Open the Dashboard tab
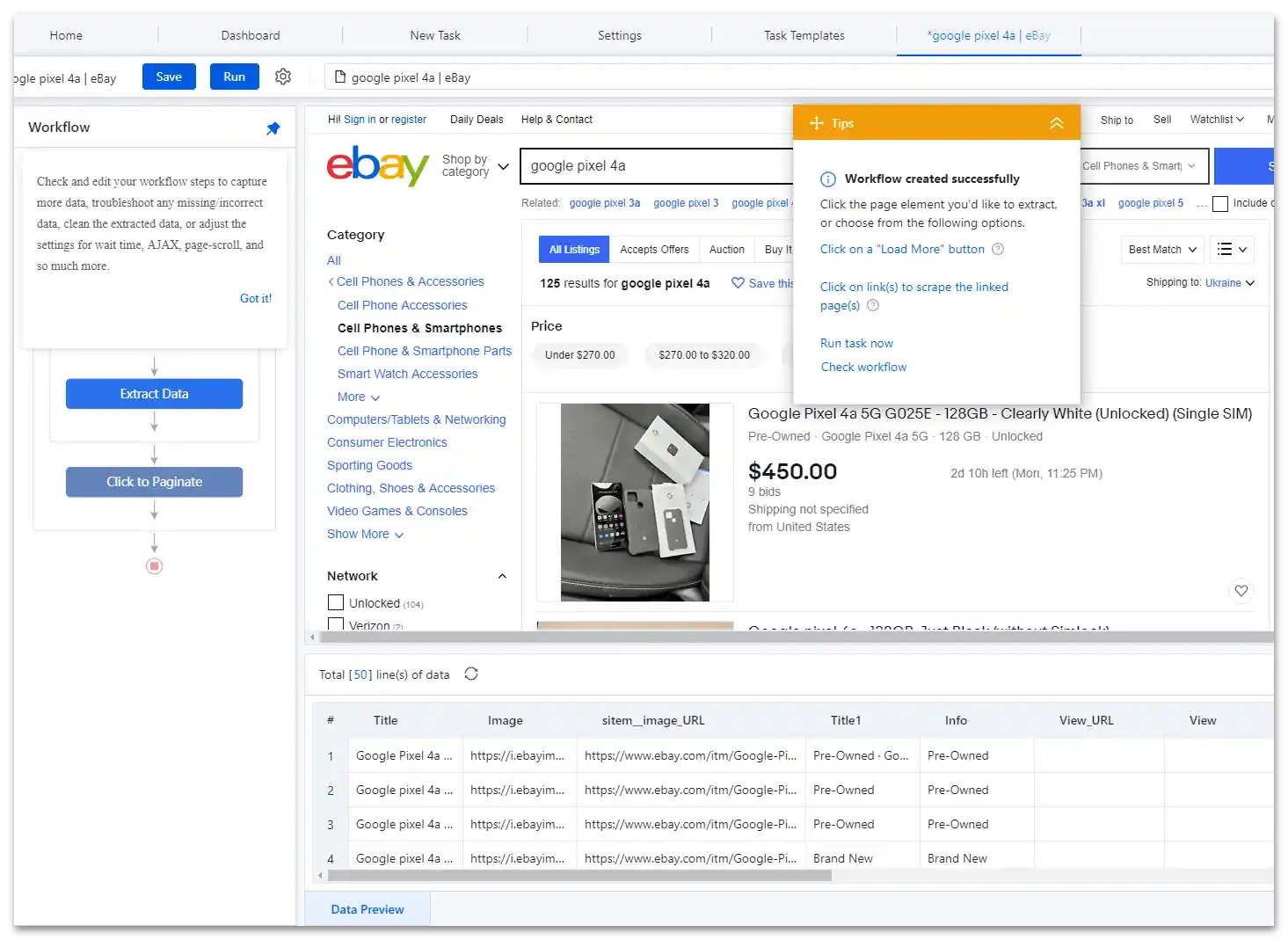This screenshot has width=1288, height=940. point(251,35)
